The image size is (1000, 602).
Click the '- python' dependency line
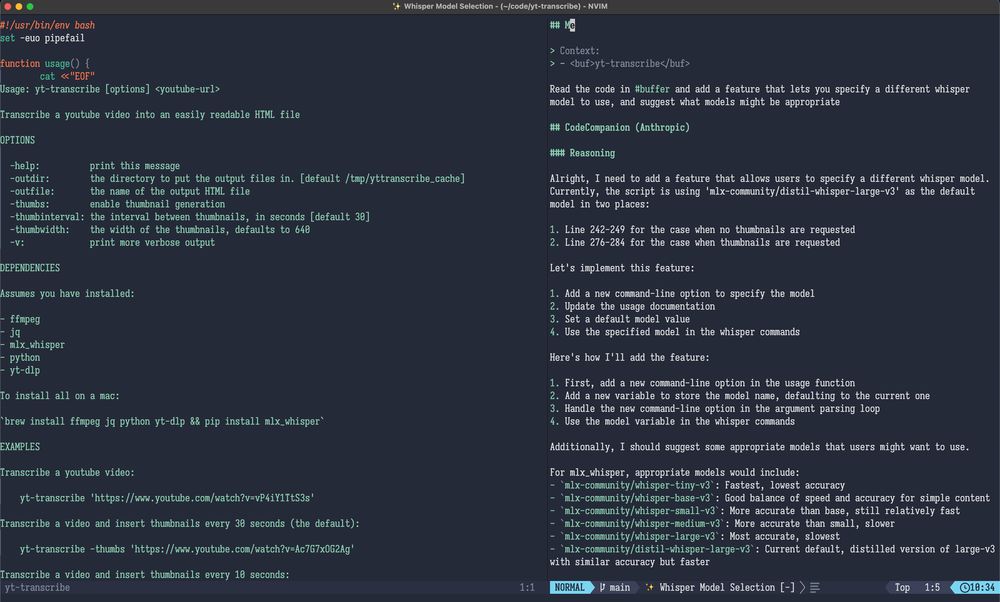pyautogui.click(x=20, y=357)
